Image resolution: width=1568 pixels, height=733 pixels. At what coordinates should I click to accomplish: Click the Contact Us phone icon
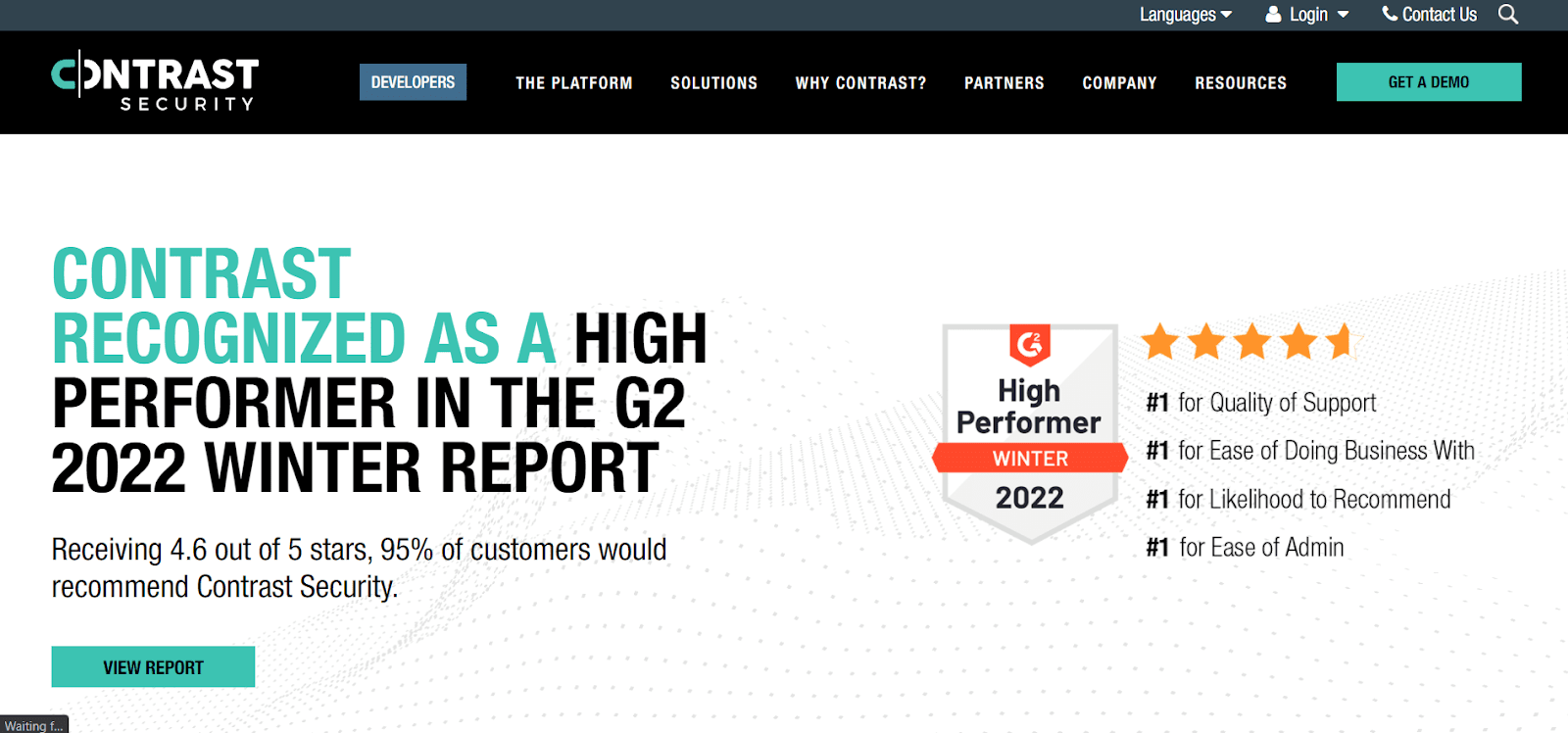(x=1390, y=14)
